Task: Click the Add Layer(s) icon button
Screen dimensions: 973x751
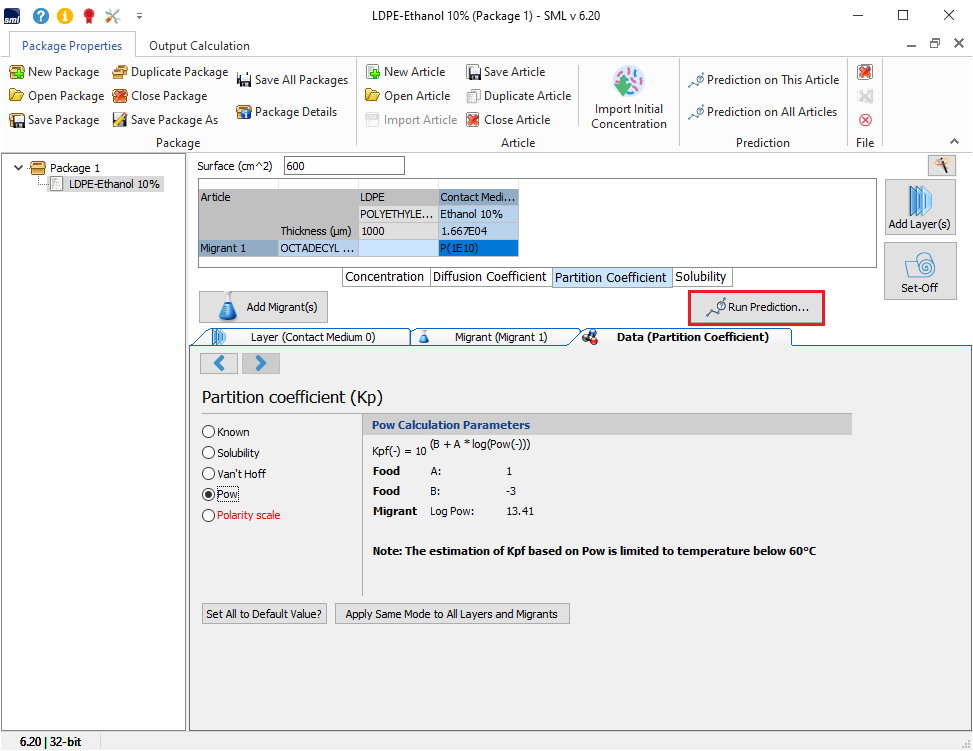Action: coord(919,207)
